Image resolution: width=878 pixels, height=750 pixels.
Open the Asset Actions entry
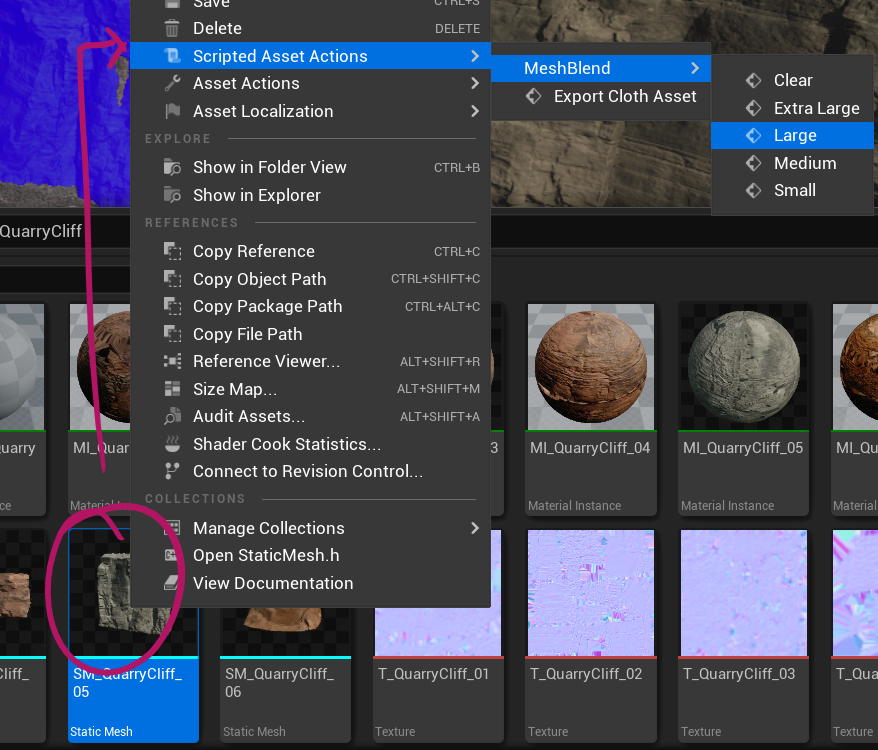pos(311,83)
